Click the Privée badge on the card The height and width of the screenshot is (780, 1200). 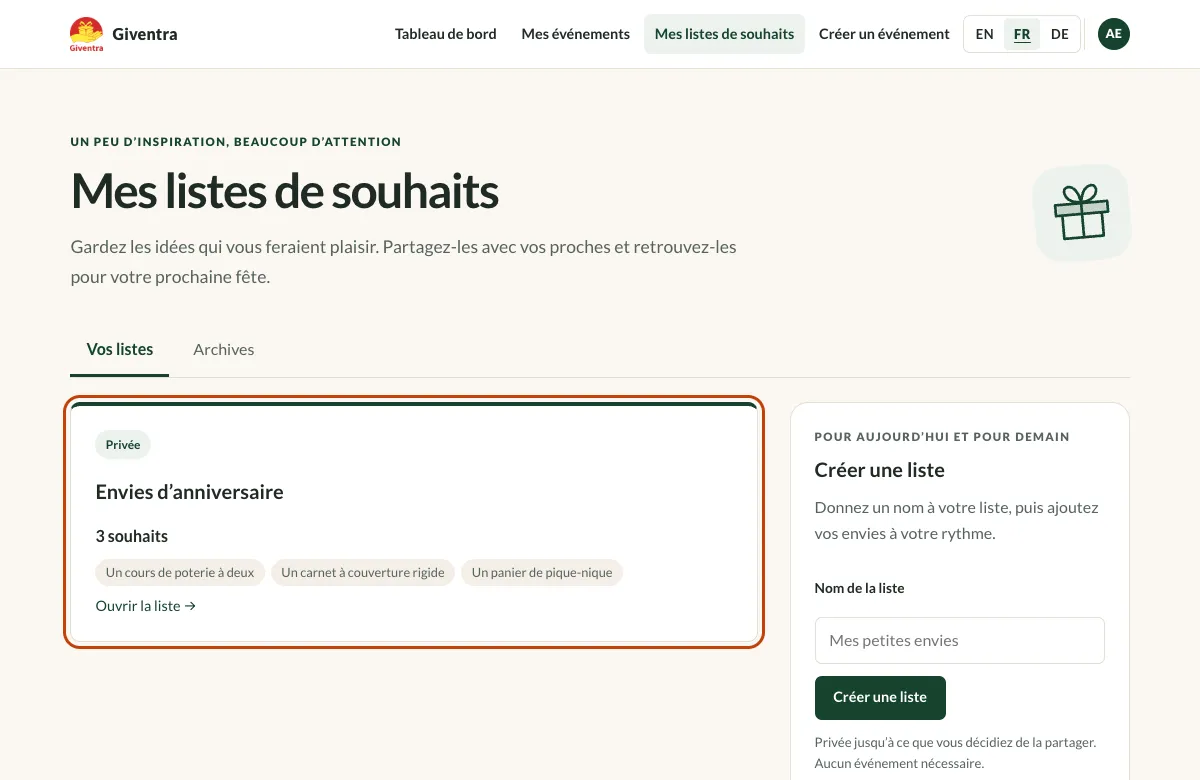(x=123, y=445)
